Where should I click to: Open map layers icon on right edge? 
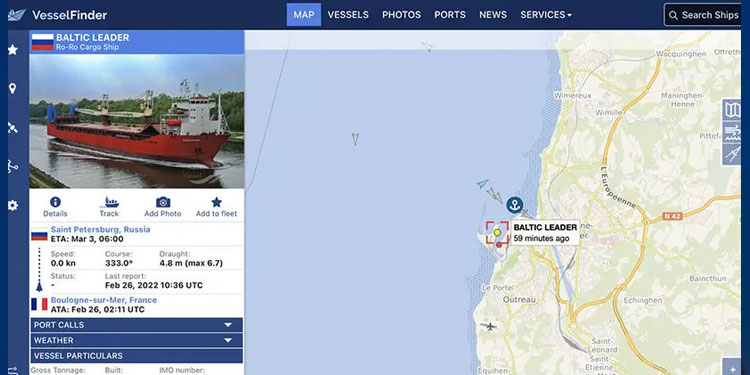[732, 110]
